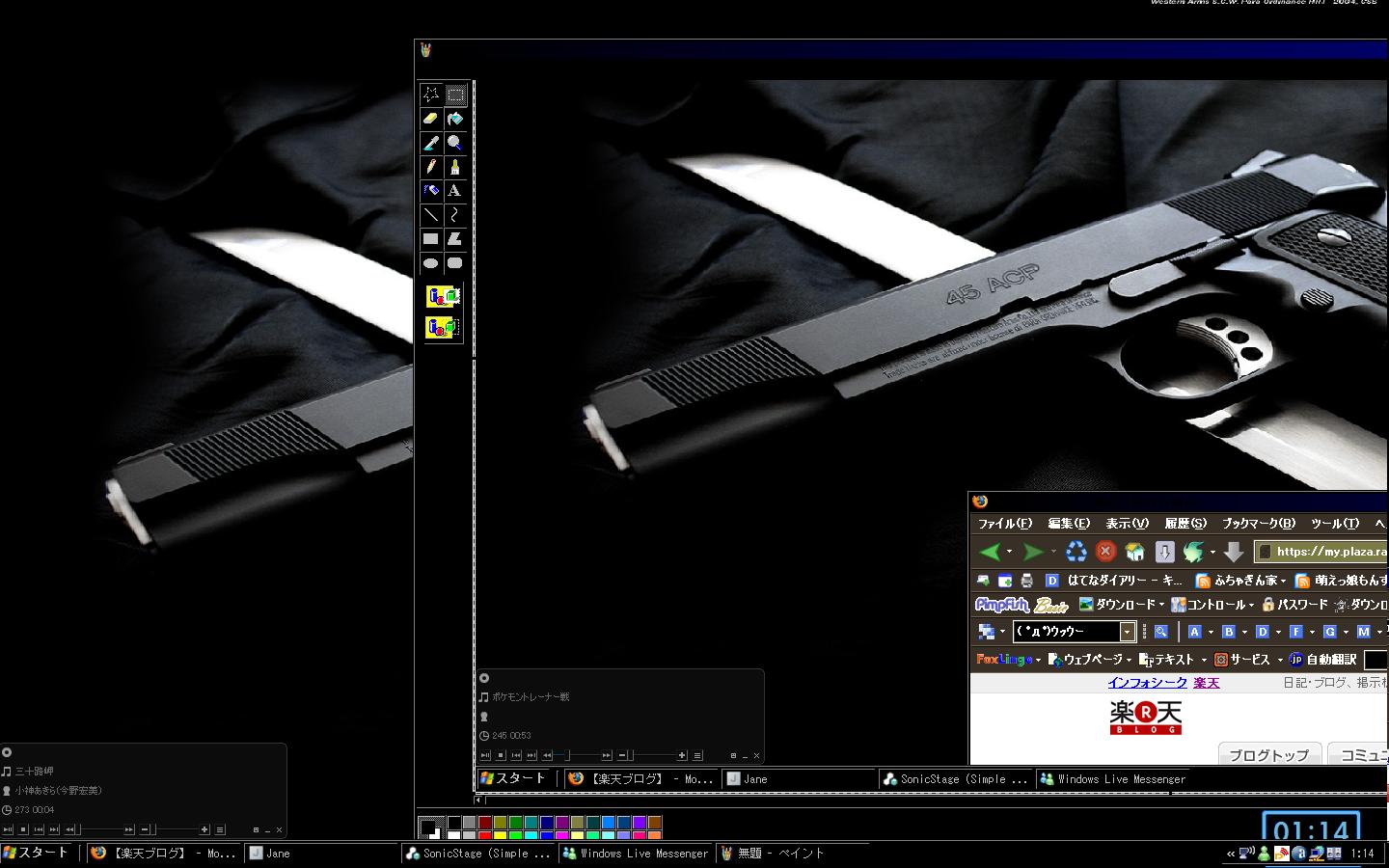Select the rectangular Select tool in Paint
Image resolution: width=1389 pixels, height=868 pixels.
[455, 94]
